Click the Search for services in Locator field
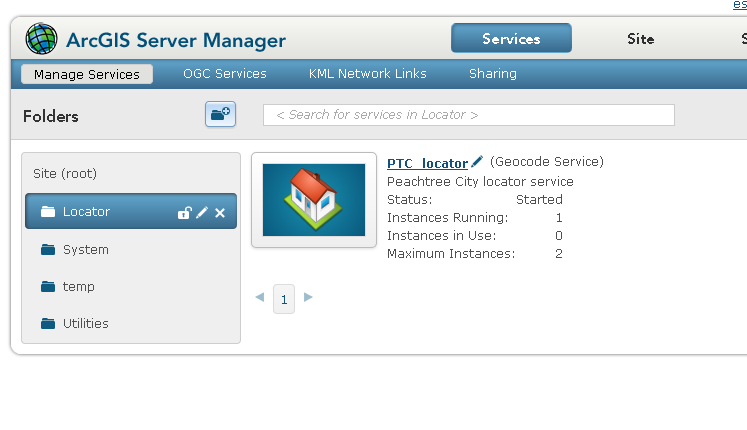 tap(469, 115)
